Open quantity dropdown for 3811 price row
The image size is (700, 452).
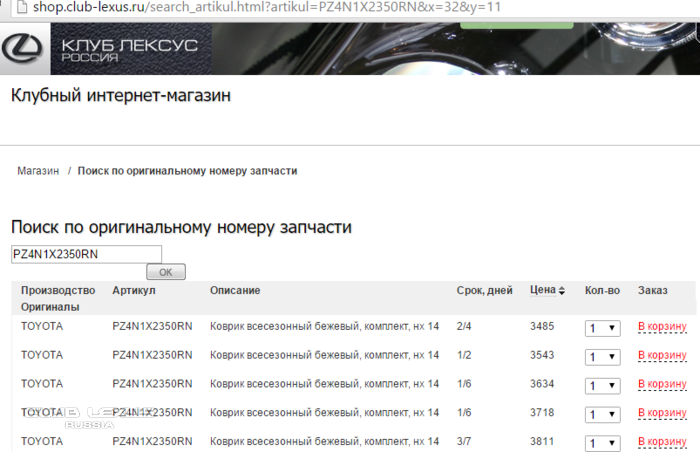point(601,442)
